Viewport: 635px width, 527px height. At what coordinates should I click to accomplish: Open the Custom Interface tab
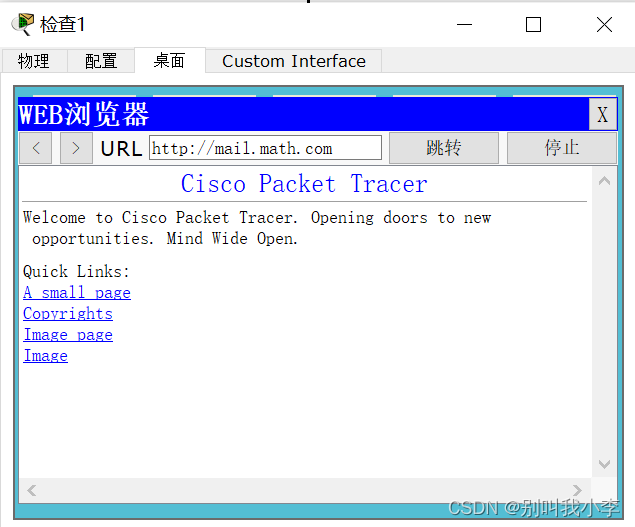click(294, 61)
